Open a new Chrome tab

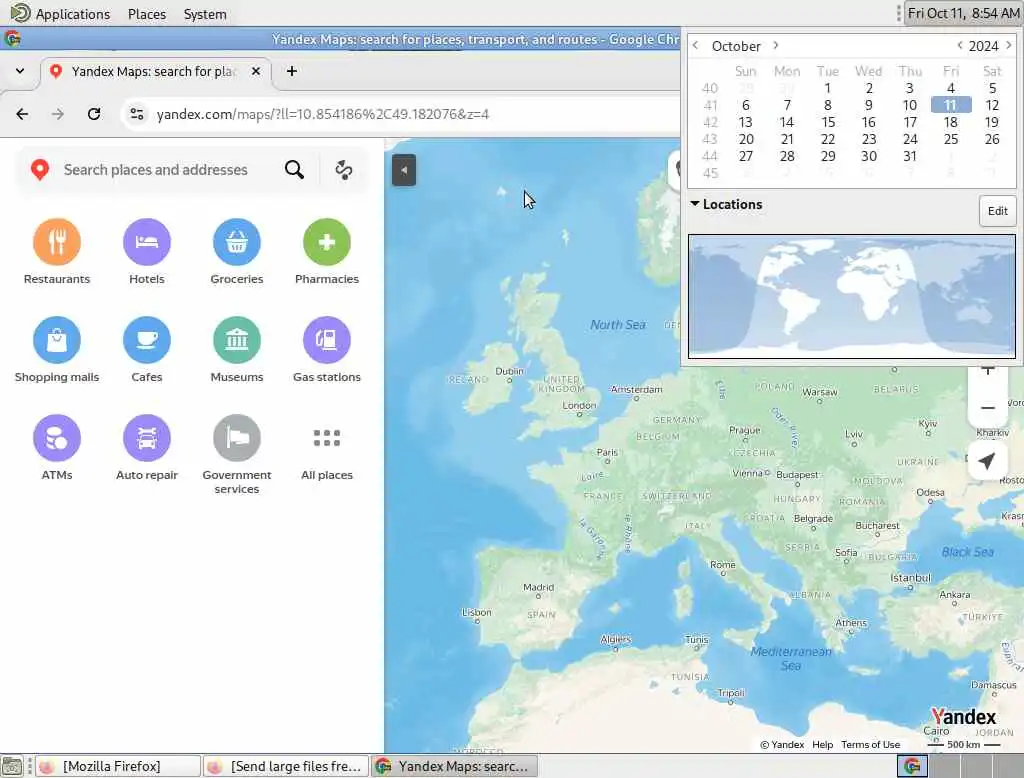click(291, 71)
